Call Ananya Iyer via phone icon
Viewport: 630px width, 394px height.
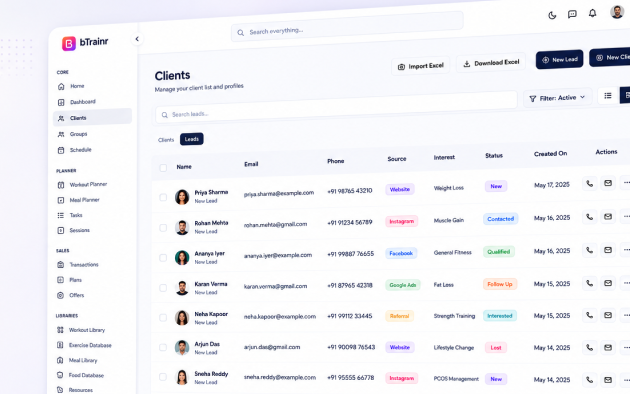click(589, 250)
